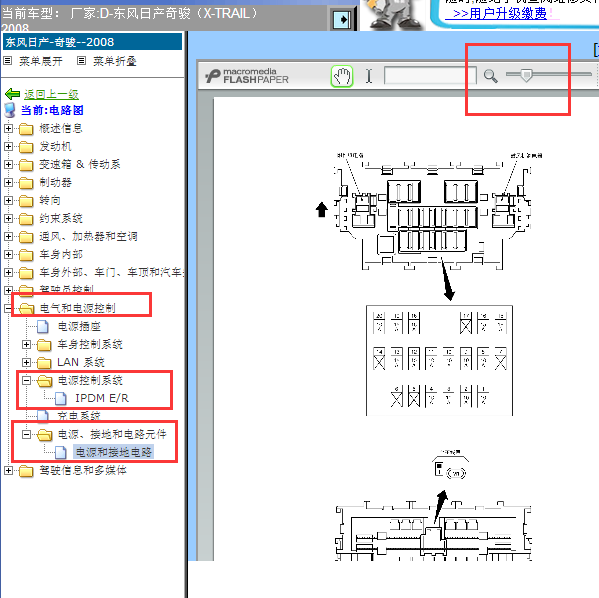Select the FlashPaper hand pan tool
Image resolution: width=599 pixels, height=598 pixels.
click(342, 76)
